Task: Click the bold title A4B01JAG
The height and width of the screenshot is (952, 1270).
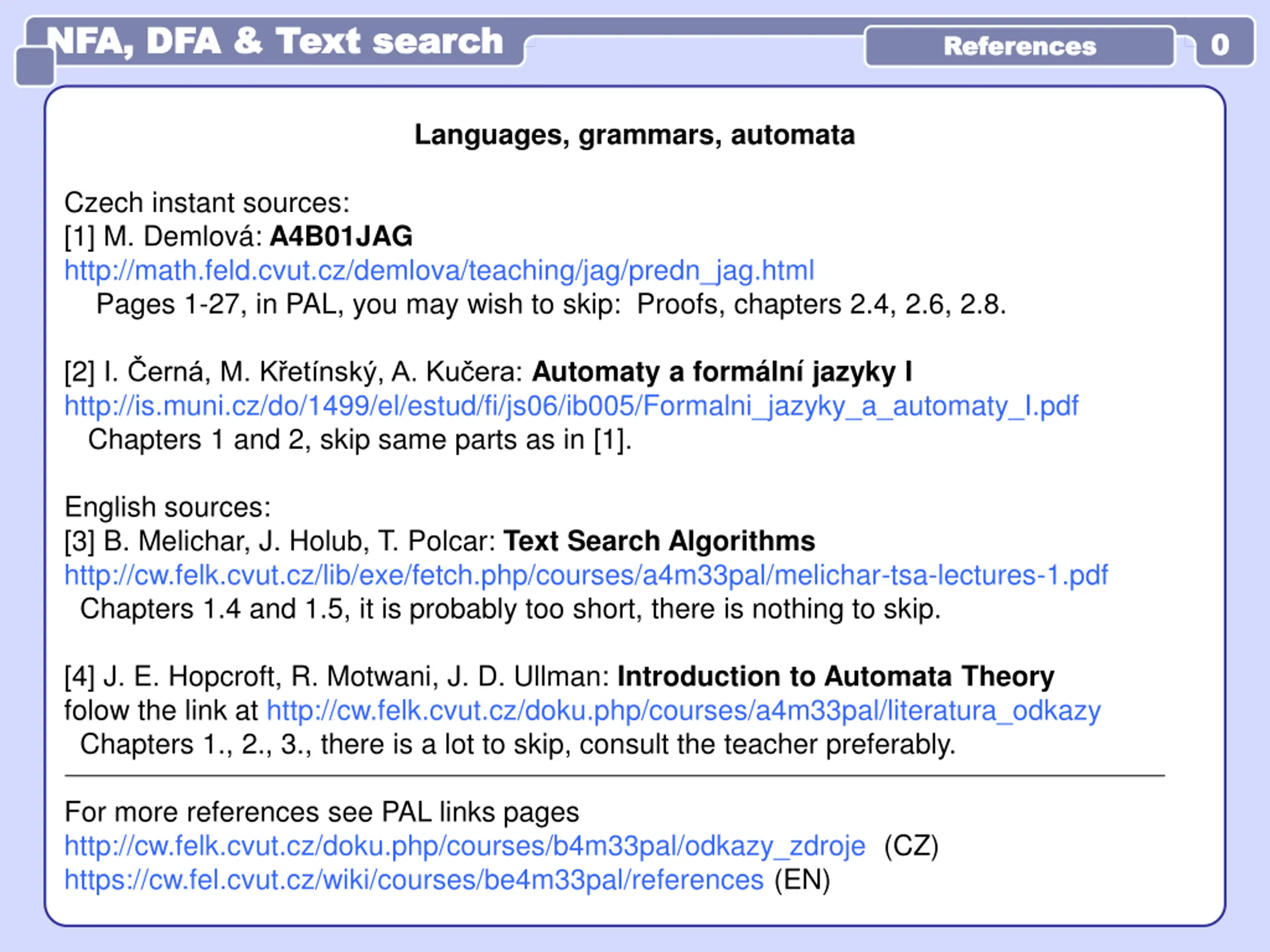Action: coord(341,237)
